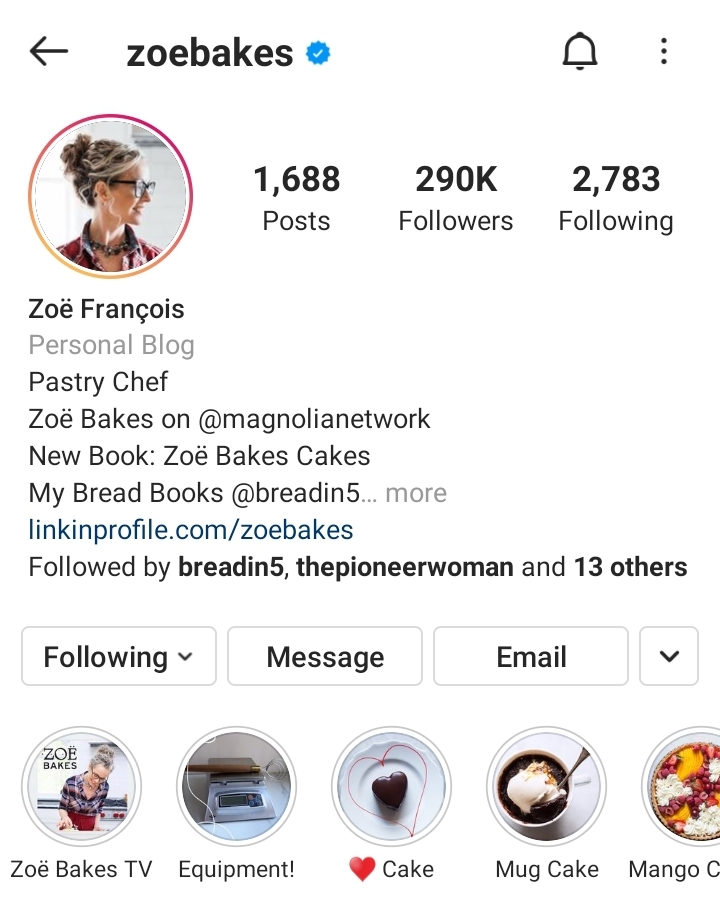720x903 pixels.
Task: Expand suggested accounts chevron button
Action: pyautogui.click(x=669, y=657)
